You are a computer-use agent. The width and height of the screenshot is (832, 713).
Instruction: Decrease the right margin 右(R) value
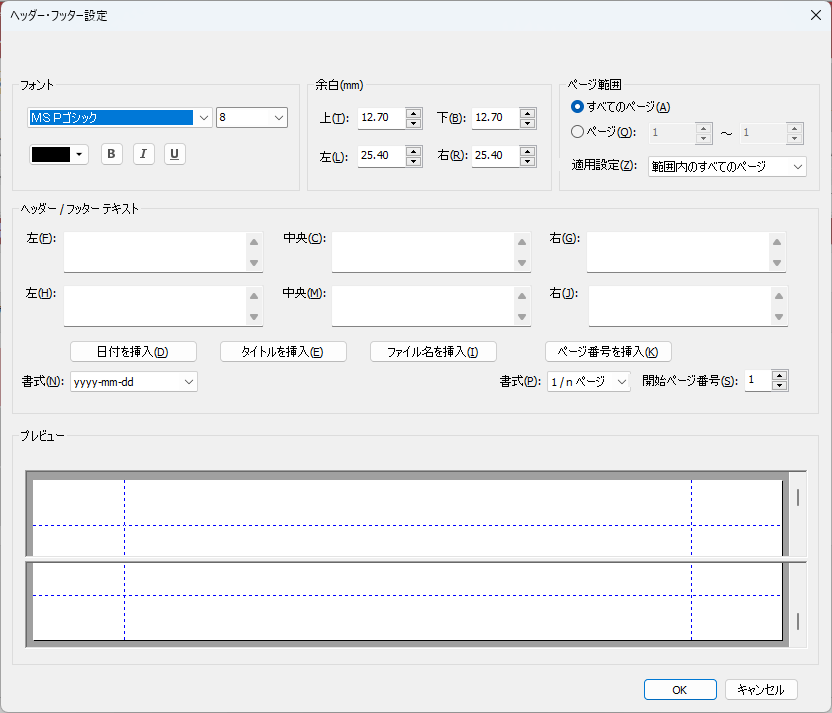coord(527,161)
